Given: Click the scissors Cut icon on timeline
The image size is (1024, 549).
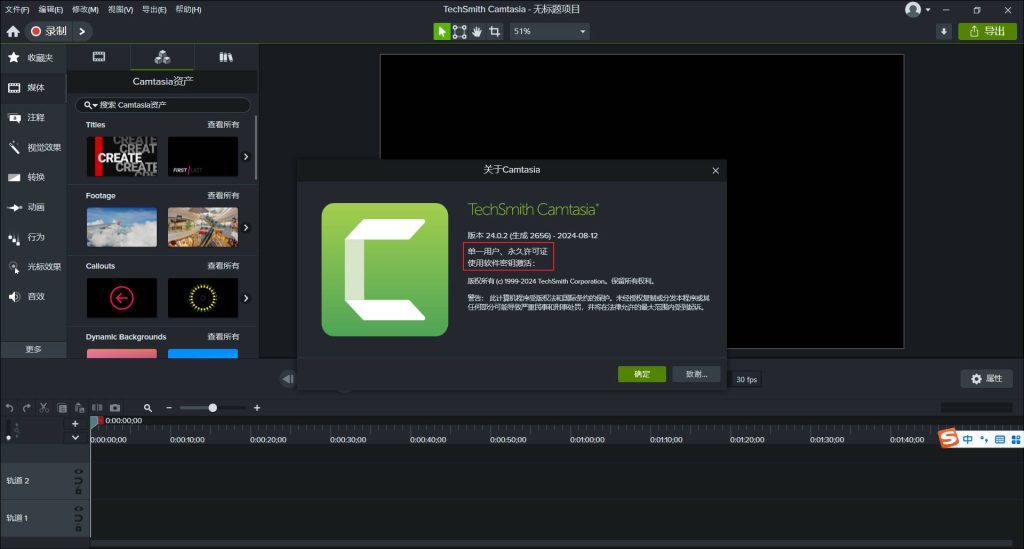Looking at the screenshot, I should [44, 408].
